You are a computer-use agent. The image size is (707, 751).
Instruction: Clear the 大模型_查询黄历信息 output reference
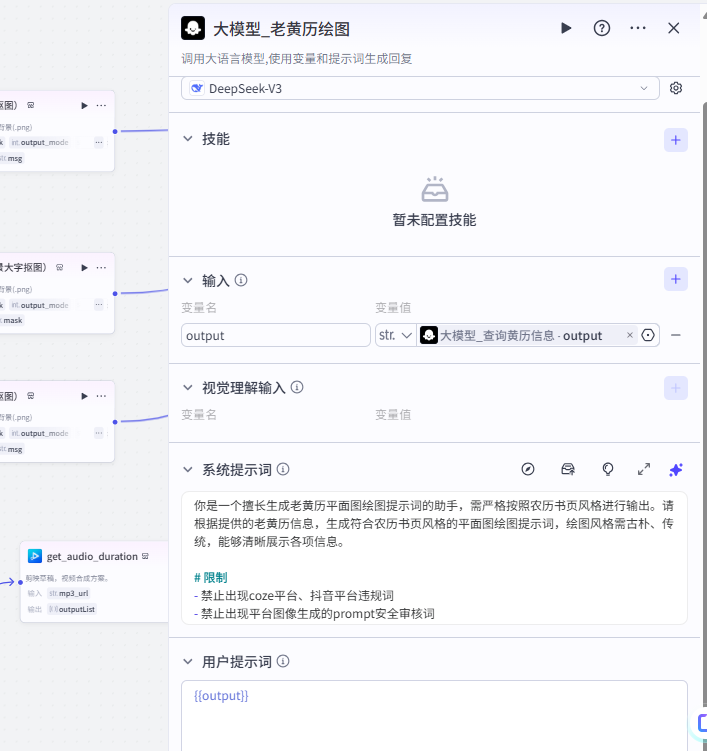click(x=629, y=335)
